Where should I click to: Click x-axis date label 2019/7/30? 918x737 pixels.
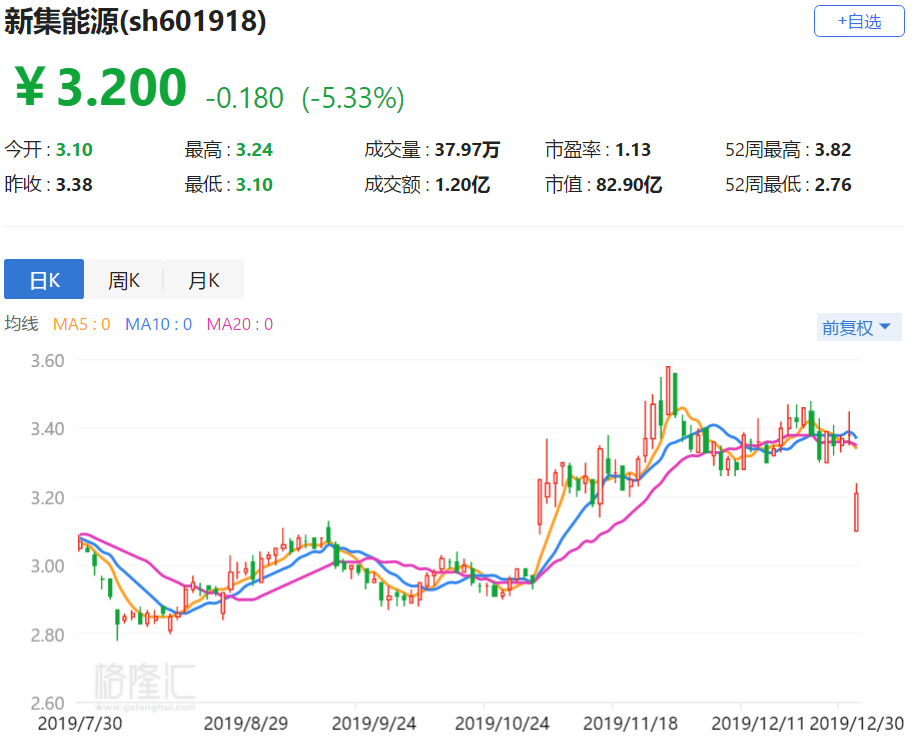pos(80,724)
